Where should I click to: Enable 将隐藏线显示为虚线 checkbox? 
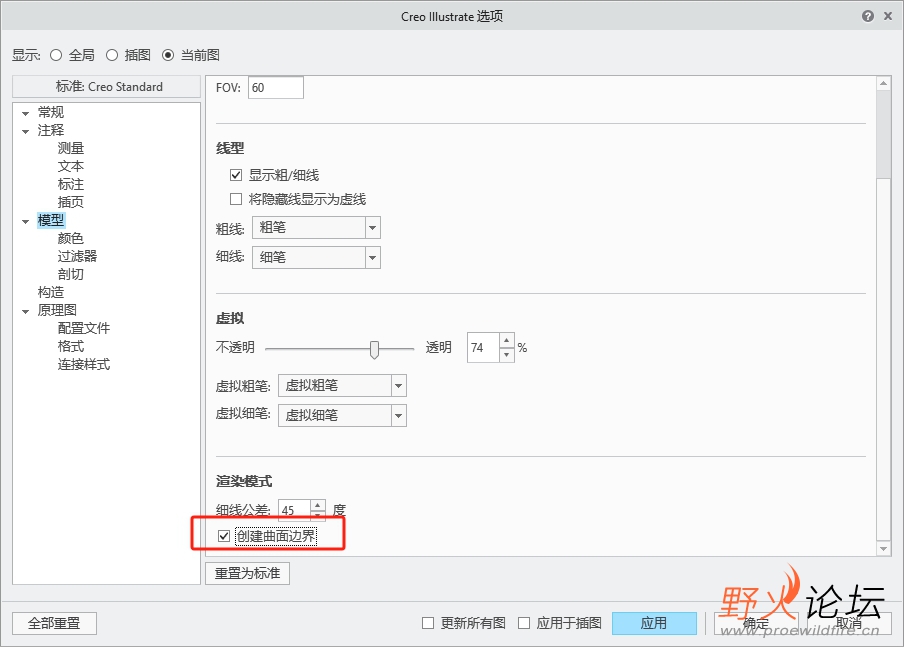[236, 199]
